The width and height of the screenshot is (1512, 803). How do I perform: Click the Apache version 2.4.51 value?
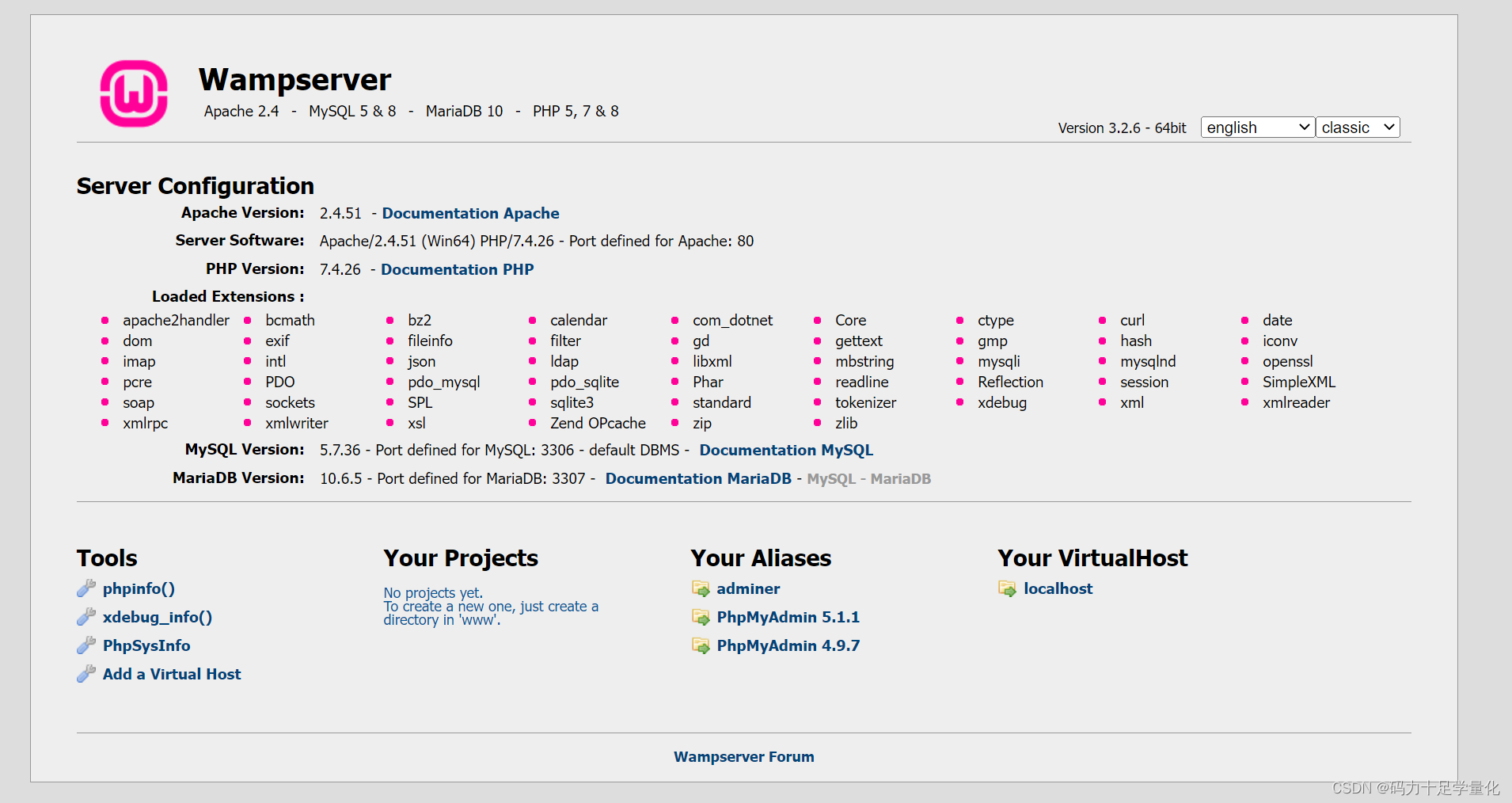click(340, 213)
